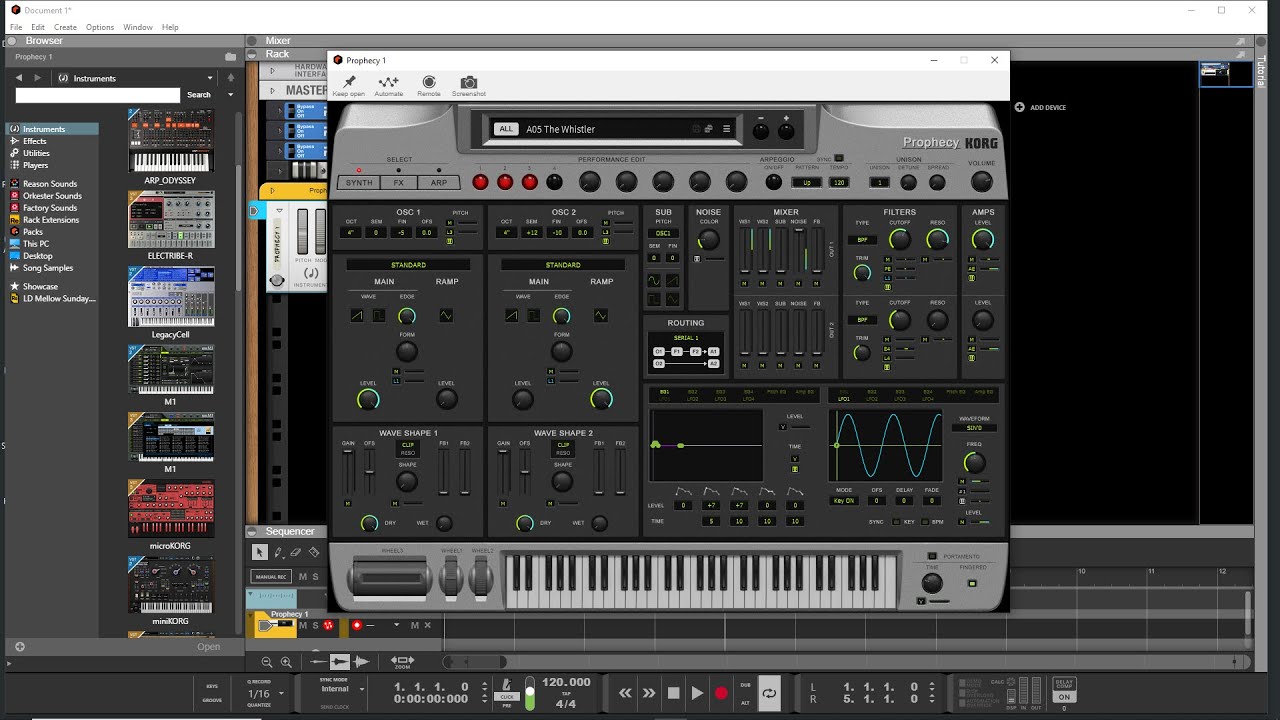Open the Options menu
The image size is (1280, 720).
click(100, 27)
